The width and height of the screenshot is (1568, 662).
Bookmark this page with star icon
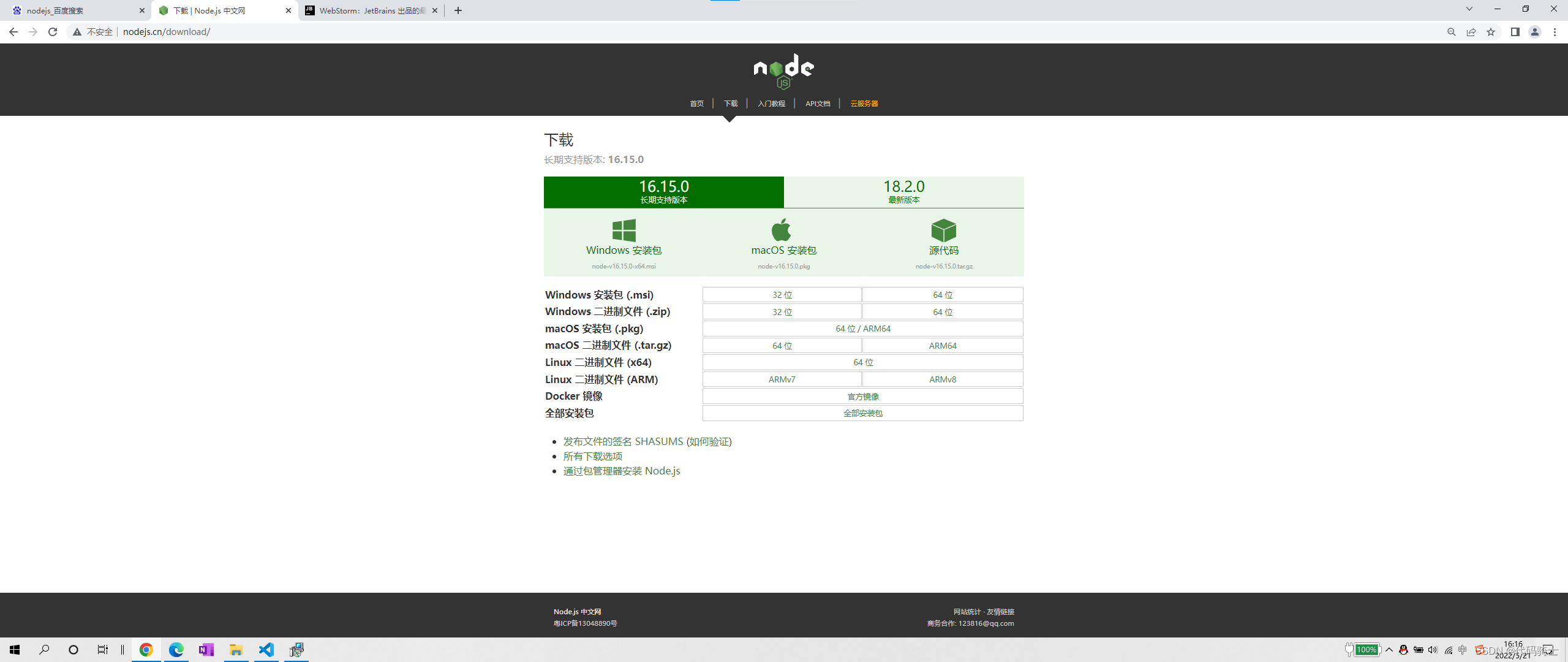[1491, 32]
